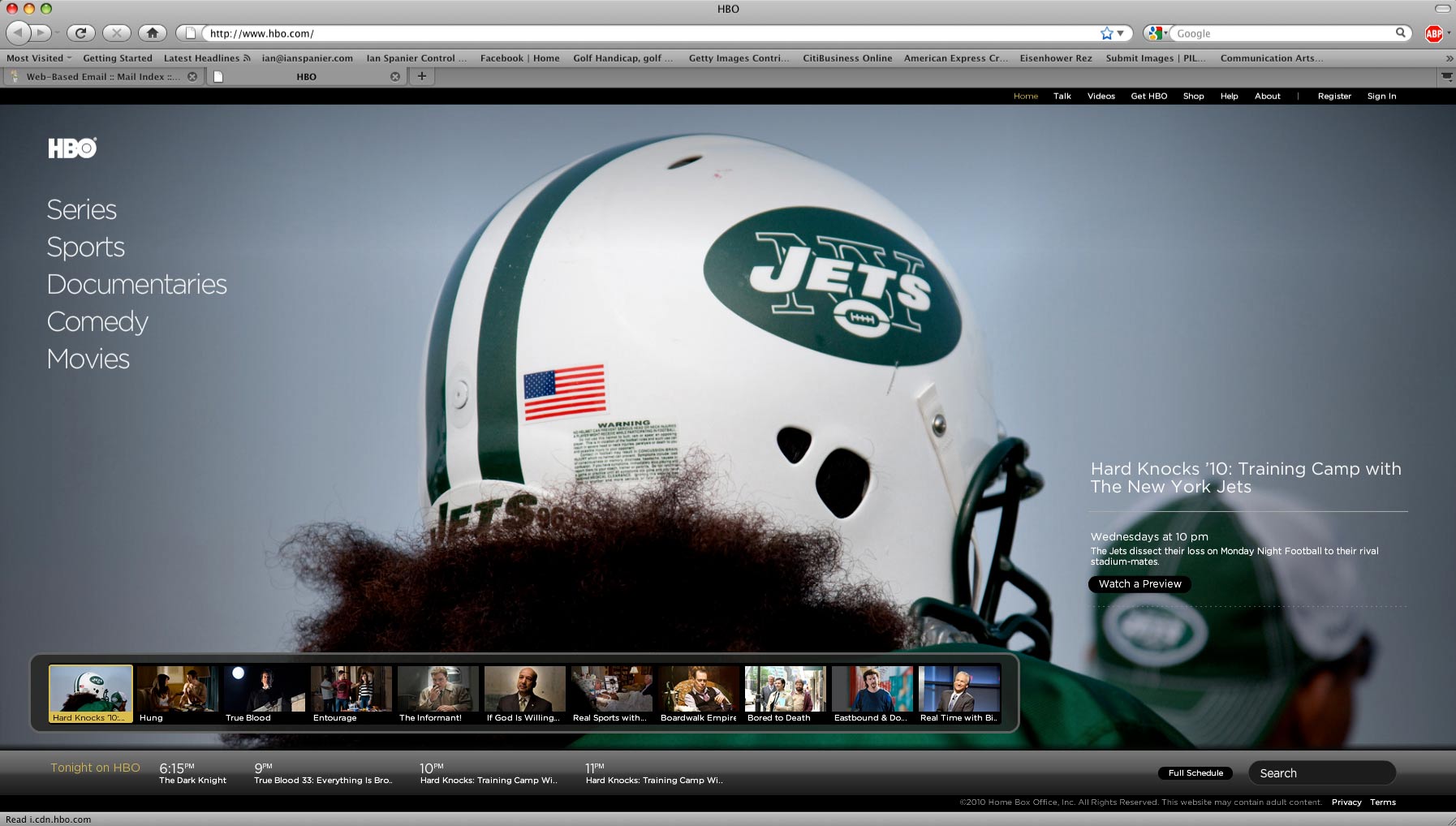Click the Adblock Plus ABP icon

point(1433,33)
